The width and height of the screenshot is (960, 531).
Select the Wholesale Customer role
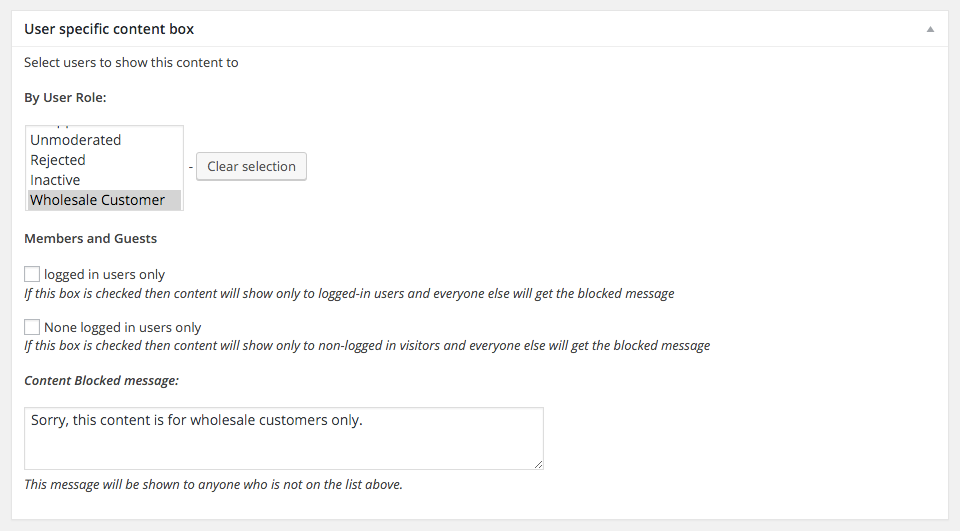point(97,200)
